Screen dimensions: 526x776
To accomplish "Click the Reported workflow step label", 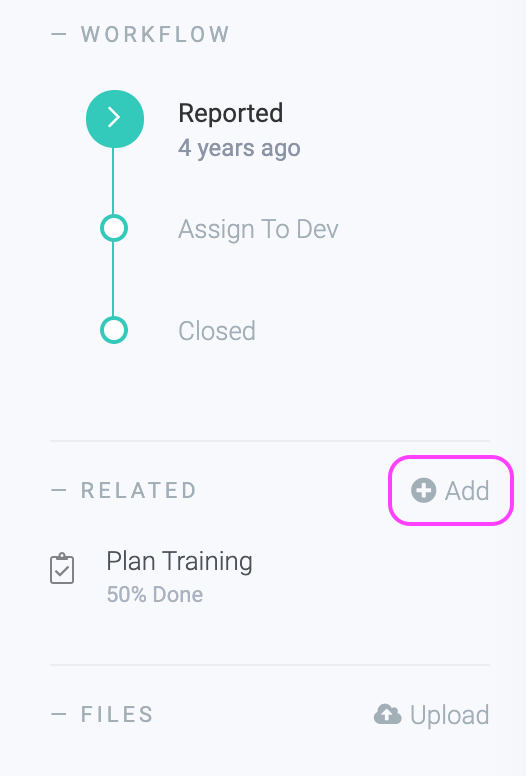I will click(x=231, y=113).
